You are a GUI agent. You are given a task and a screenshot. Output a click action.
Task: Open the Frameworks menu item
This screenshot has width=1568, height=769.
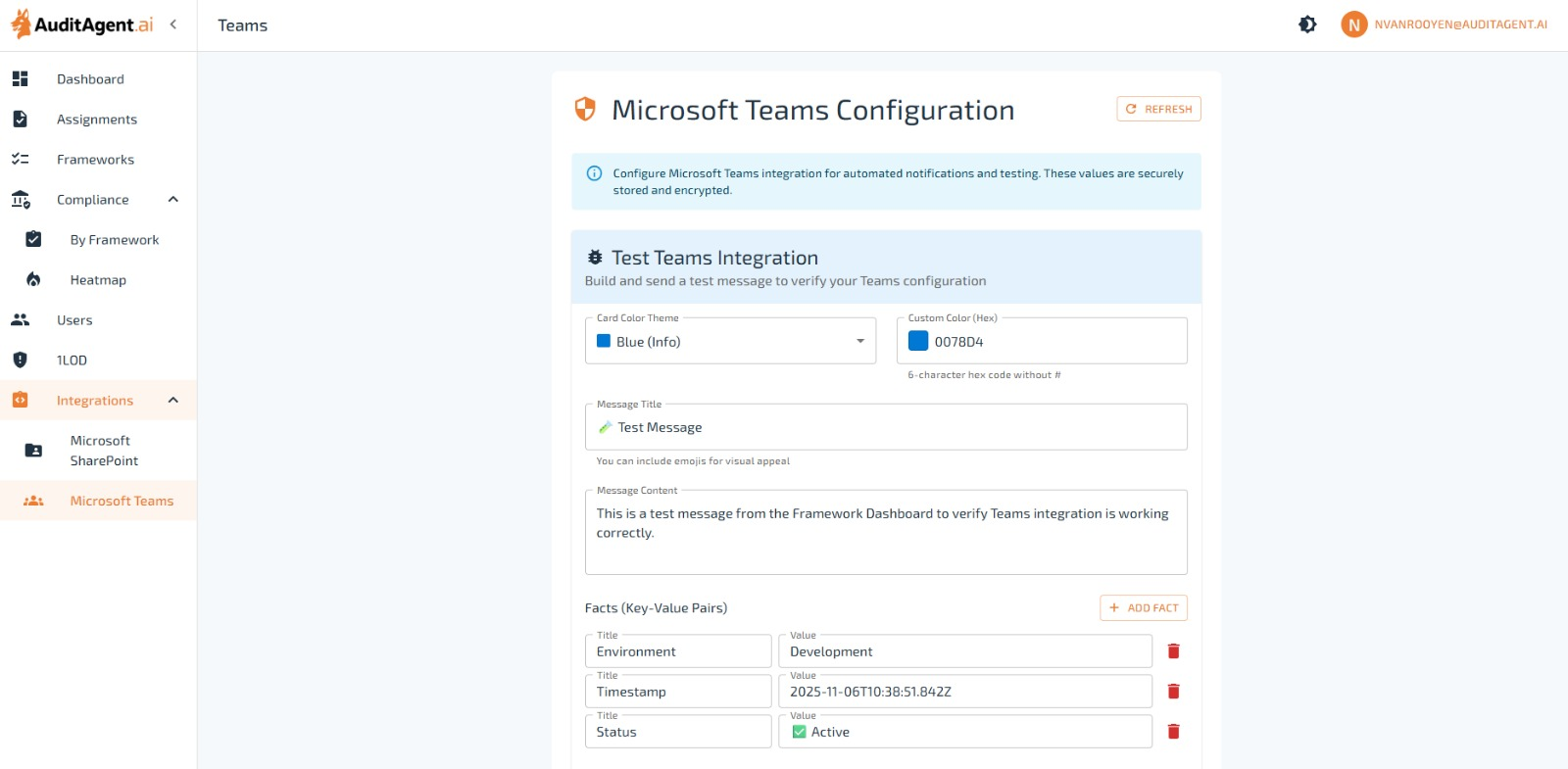click(x=95, y=160)
